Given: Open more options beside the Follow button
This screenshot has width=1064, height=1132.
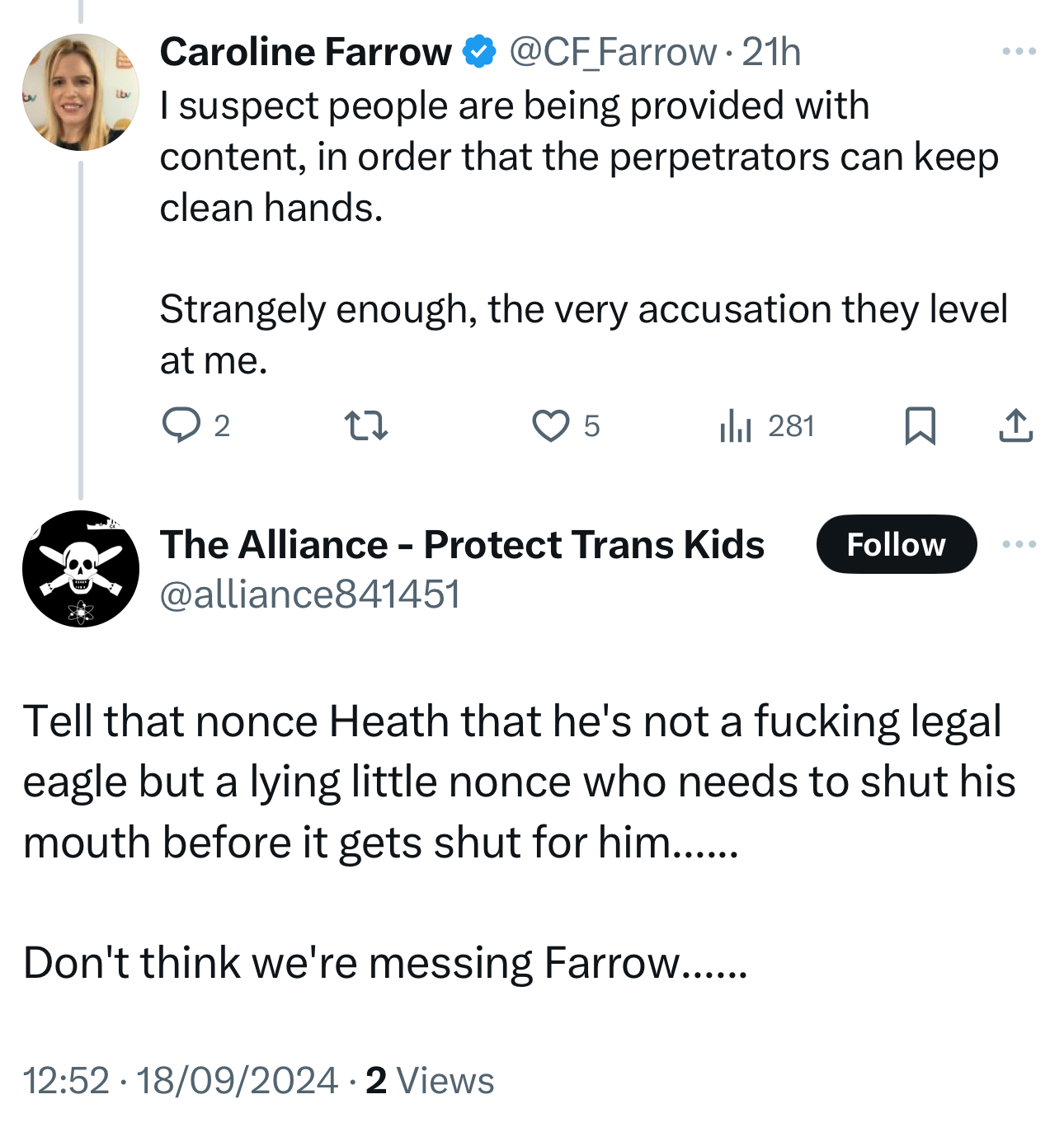Looking at the screenshot, I should tap(1019, 544).
